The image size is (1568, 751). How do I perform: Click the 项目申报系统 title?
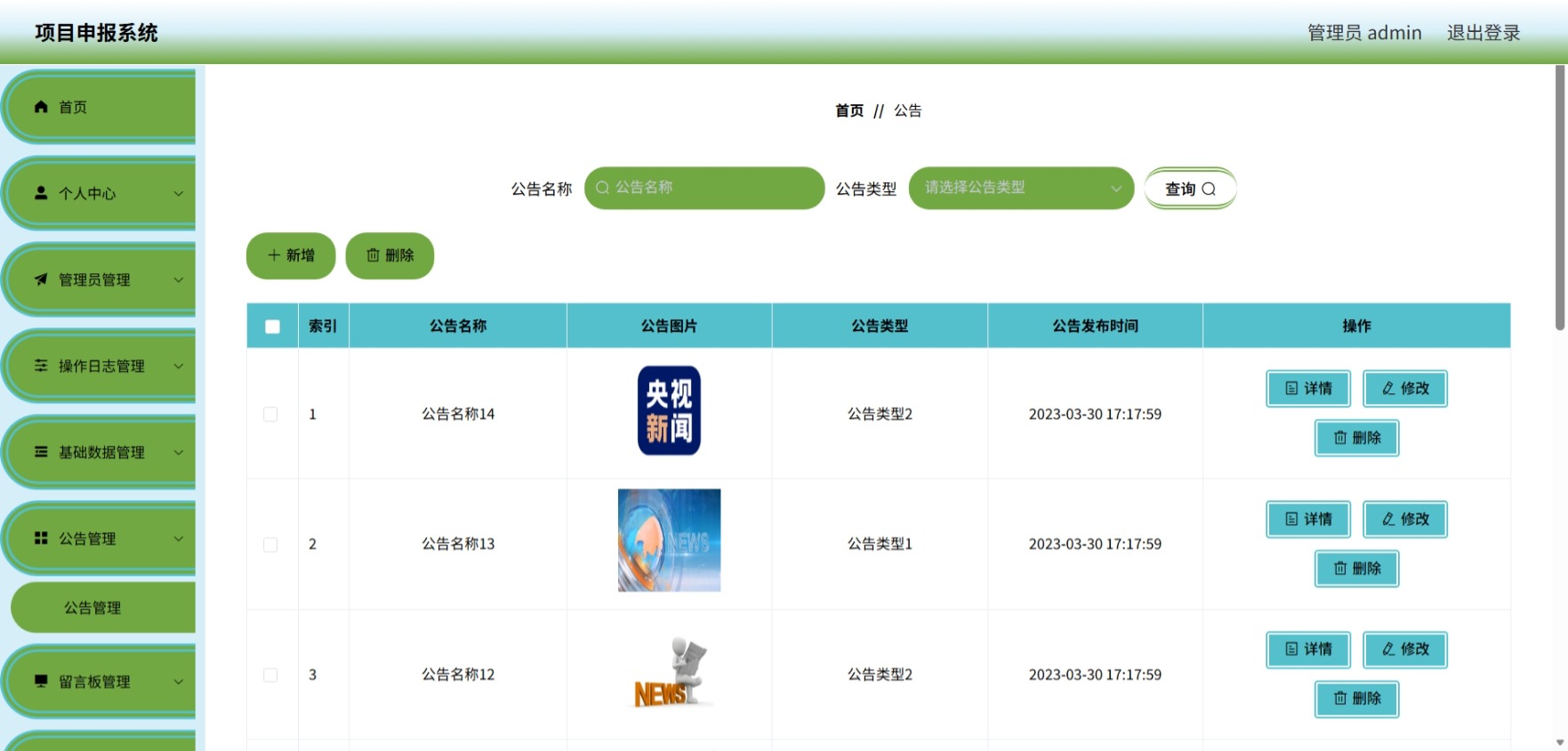96,33
